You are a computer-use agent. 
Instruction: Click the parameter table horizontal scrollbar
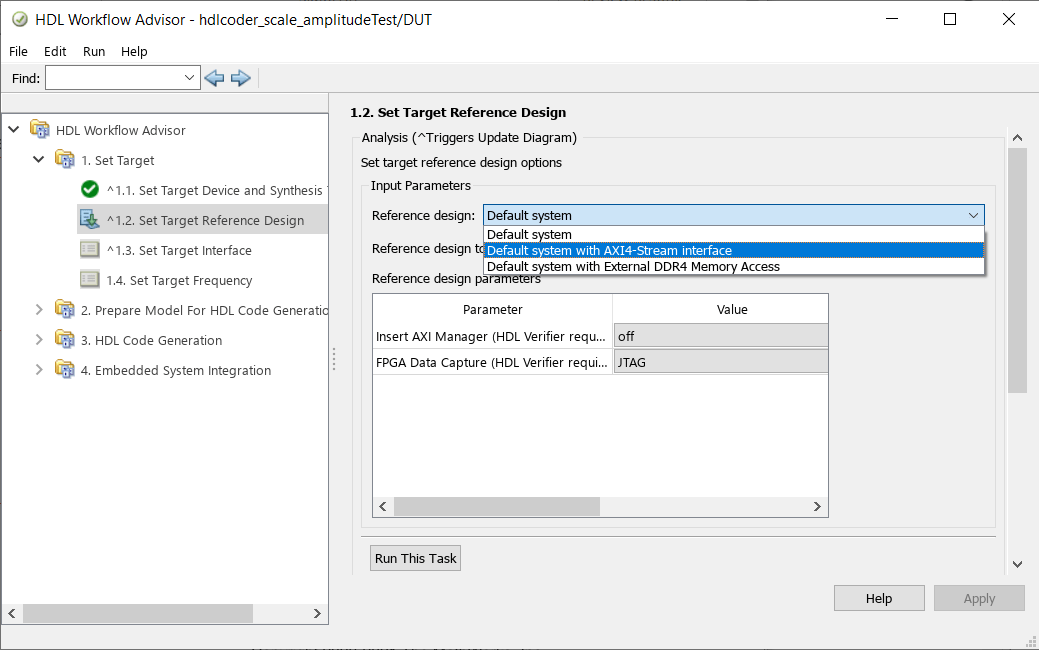click(497, 507)
